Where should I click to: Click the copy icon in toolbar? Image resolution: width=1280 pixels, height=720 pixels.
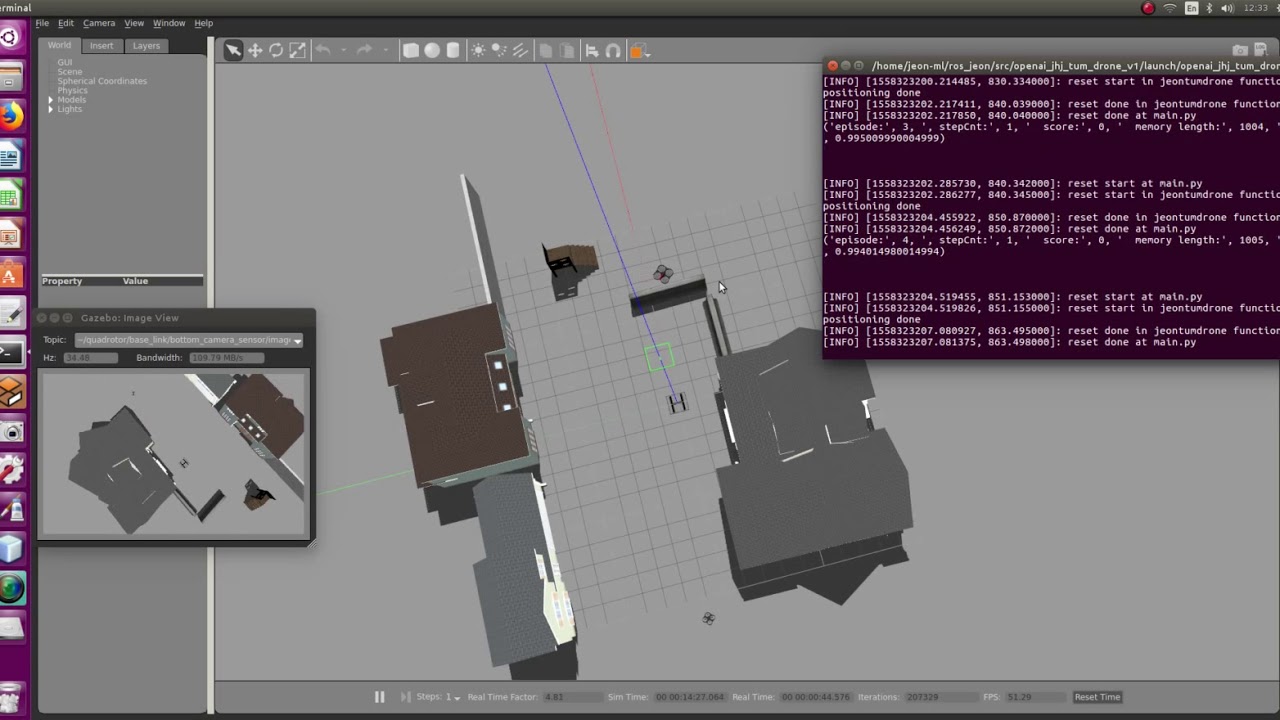pyautogui.click(x=545, y=51)
